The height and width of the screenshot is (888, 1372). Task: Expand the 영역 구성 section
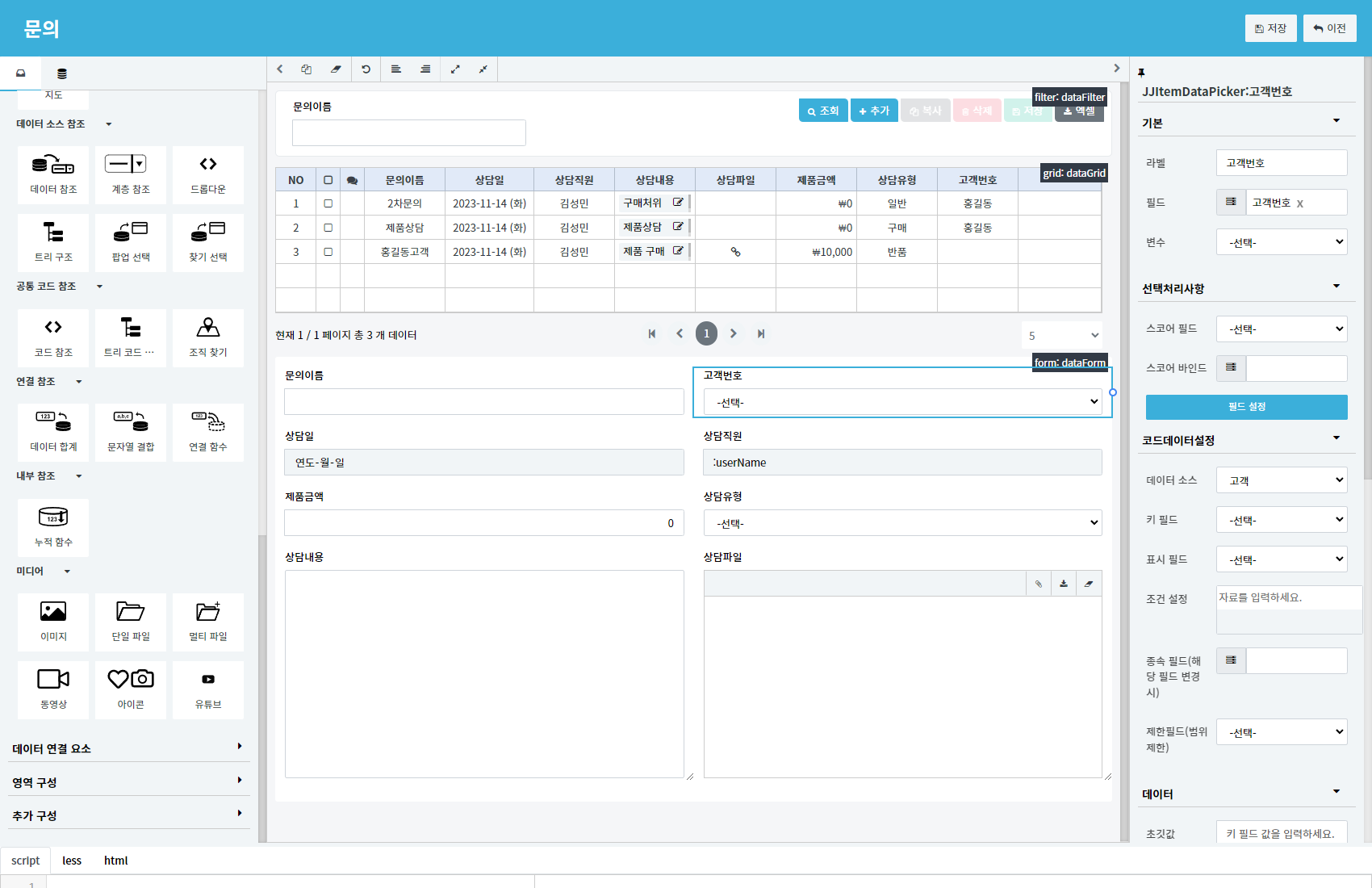point(128,782)
